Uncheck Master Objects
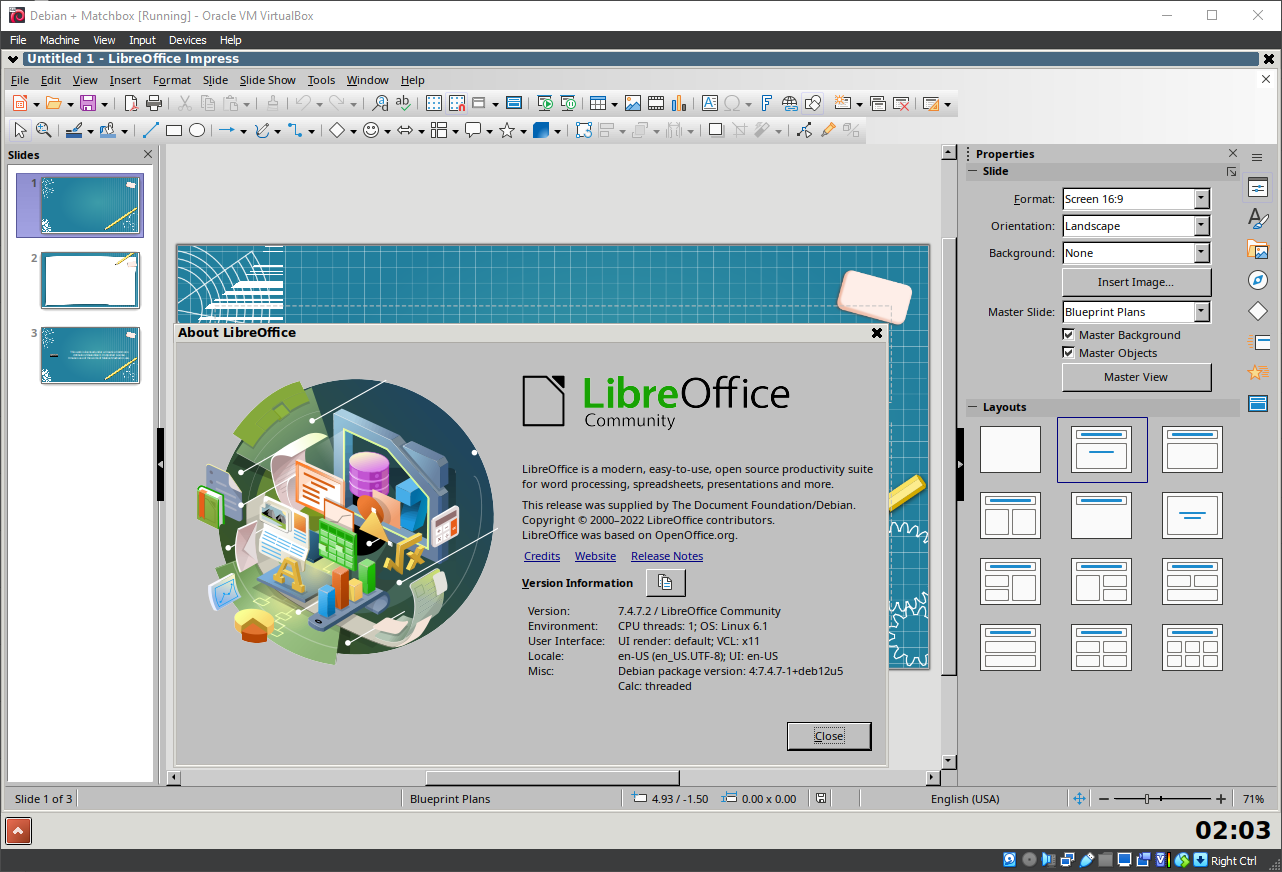Image resolution: width=1282 pixels, height=872 pixels. (1068, 352)
